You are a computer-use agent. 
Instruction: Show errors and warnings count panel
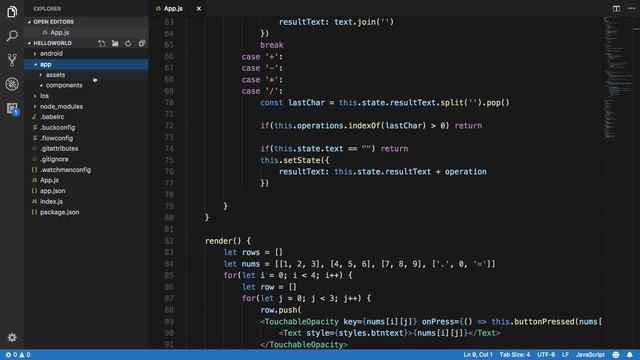click(x=18, y=355)
